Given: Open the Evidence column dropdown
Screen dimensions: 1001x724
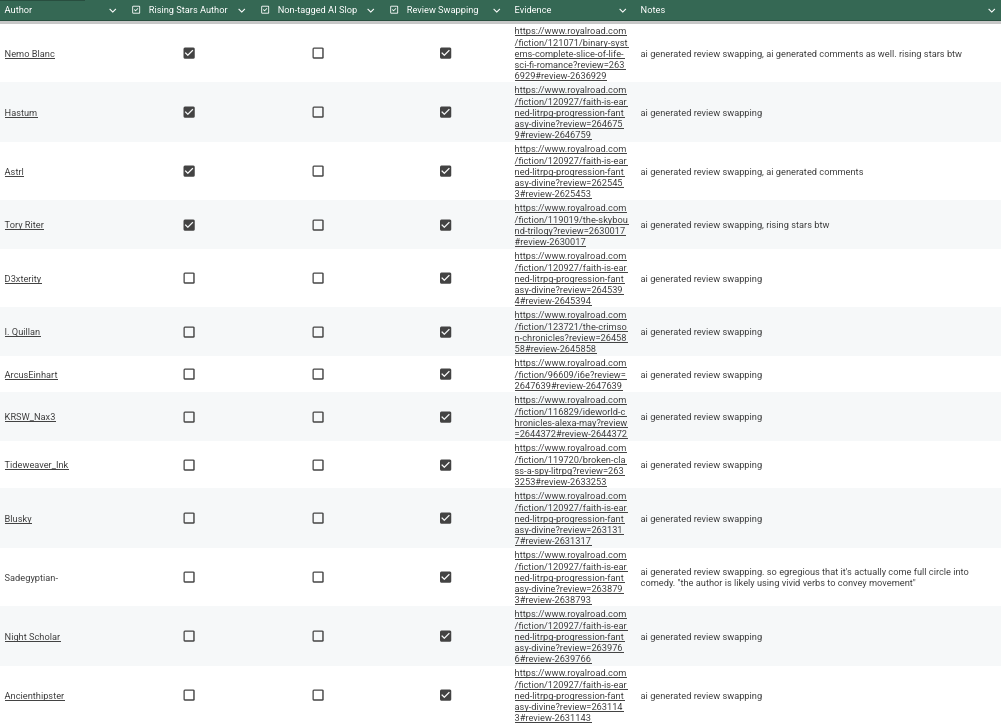Looking at the screenshot, I should pyautogui.click(x=622, y=10).
